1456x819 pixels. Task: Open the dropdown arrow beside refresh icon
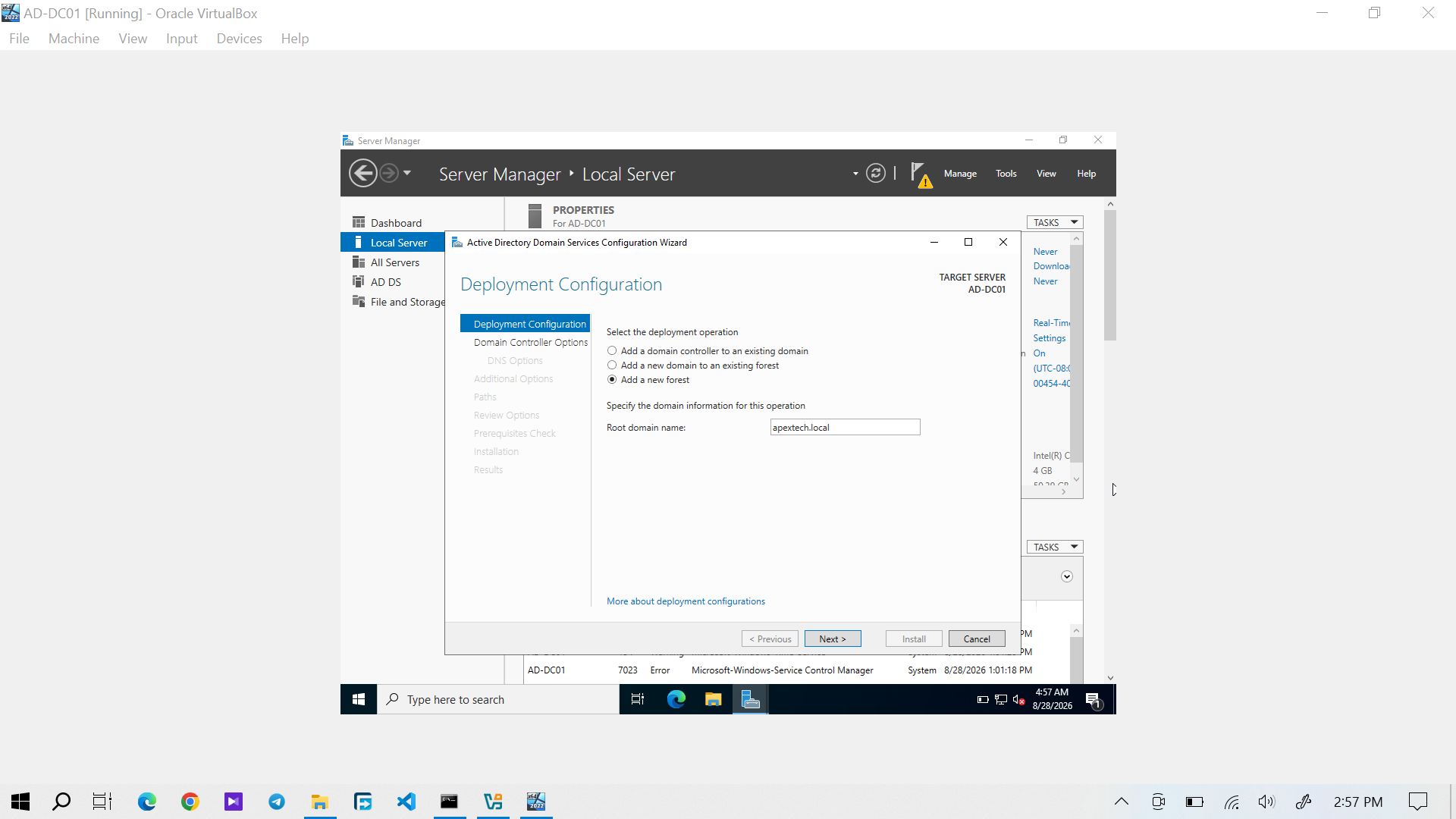click(x=855, y=174)
